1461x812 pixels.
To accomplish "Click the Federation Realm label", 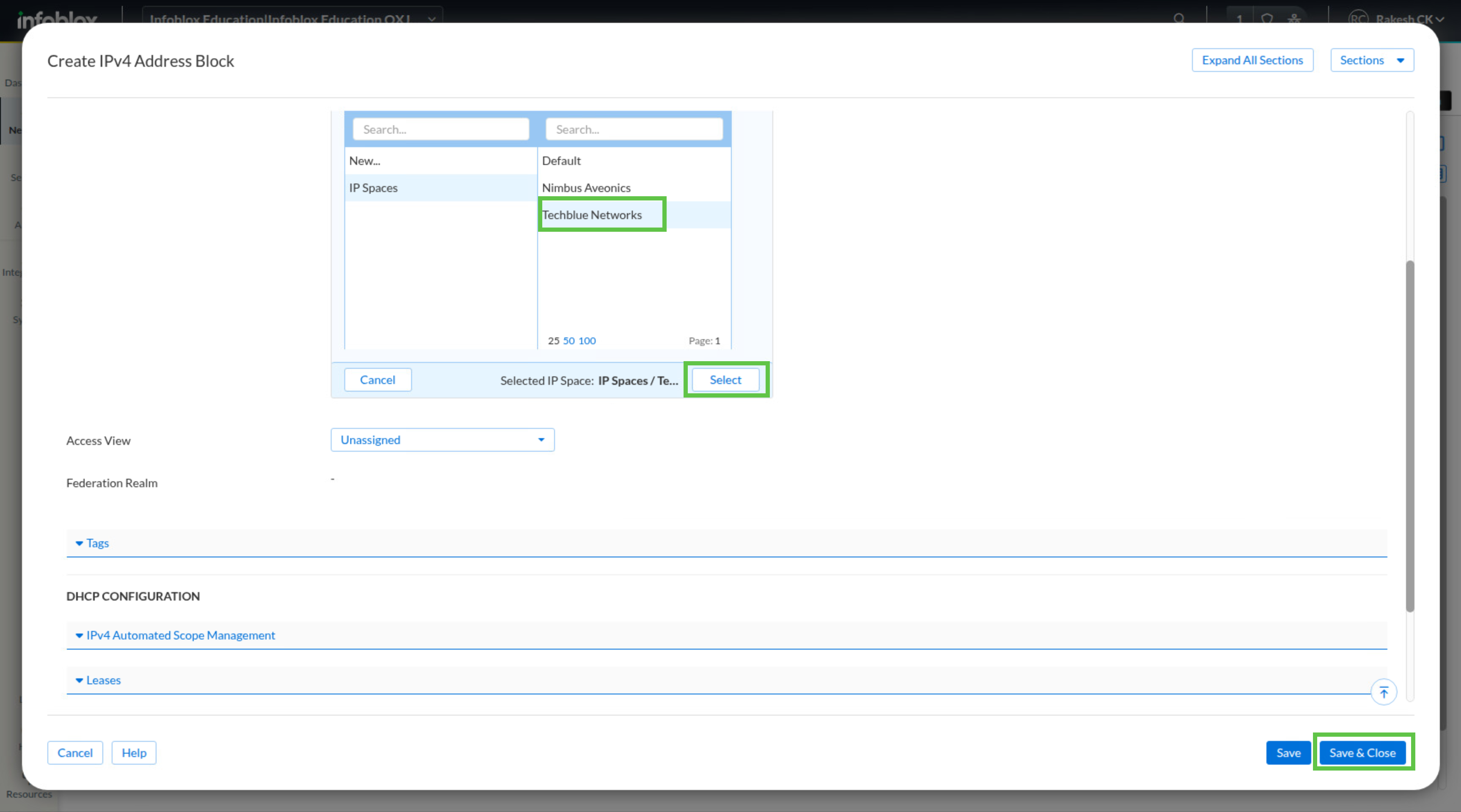I will click(112, 483).
